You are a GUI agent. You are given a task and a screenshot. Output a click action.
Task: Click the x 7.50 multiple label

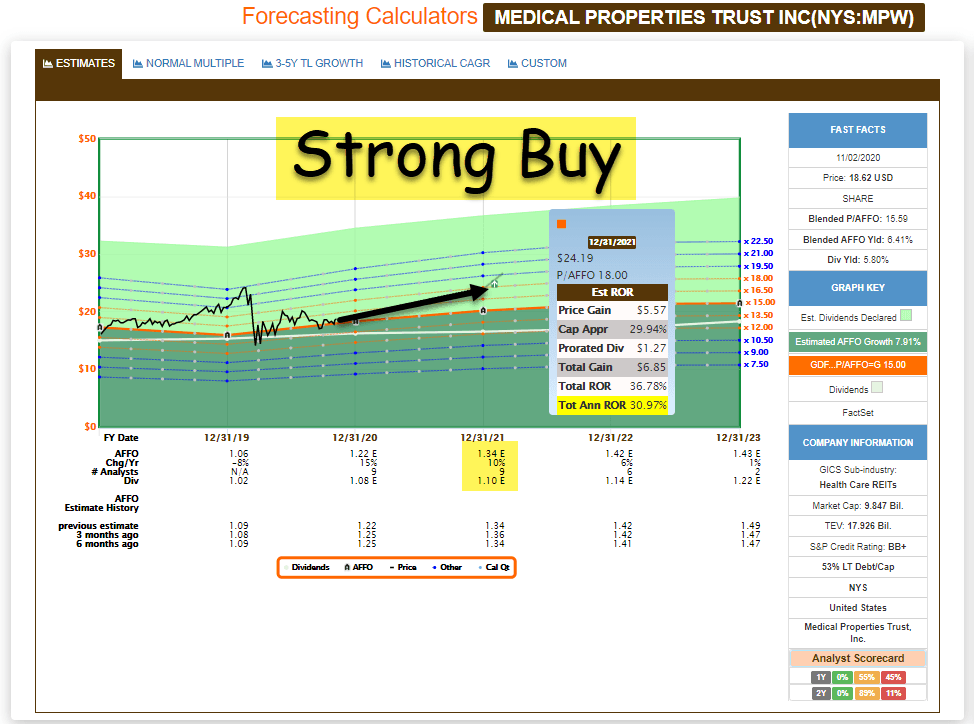pyautogui.click(x=756, y=364)
